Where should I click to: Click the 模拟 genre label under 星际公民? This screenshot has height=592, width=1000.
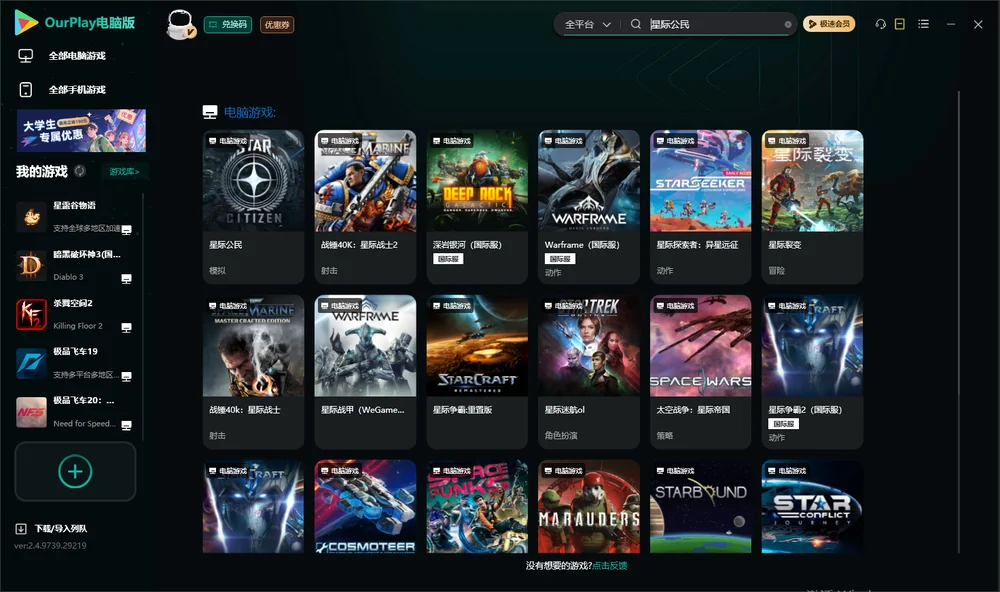click(x=217, y=270)
